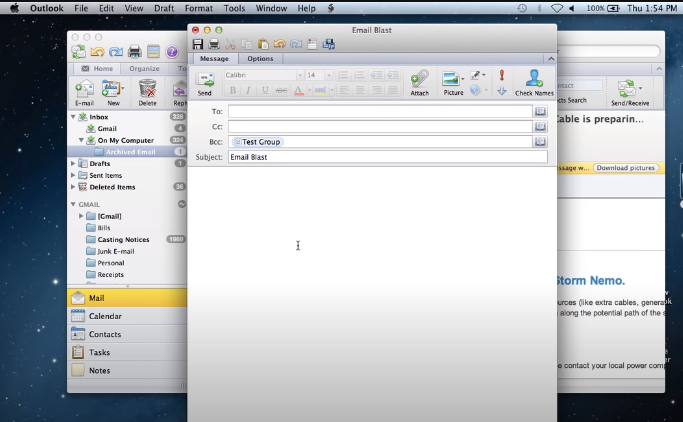683x422 pixels.
Task: Click into the To field
Action: (380, 111)
